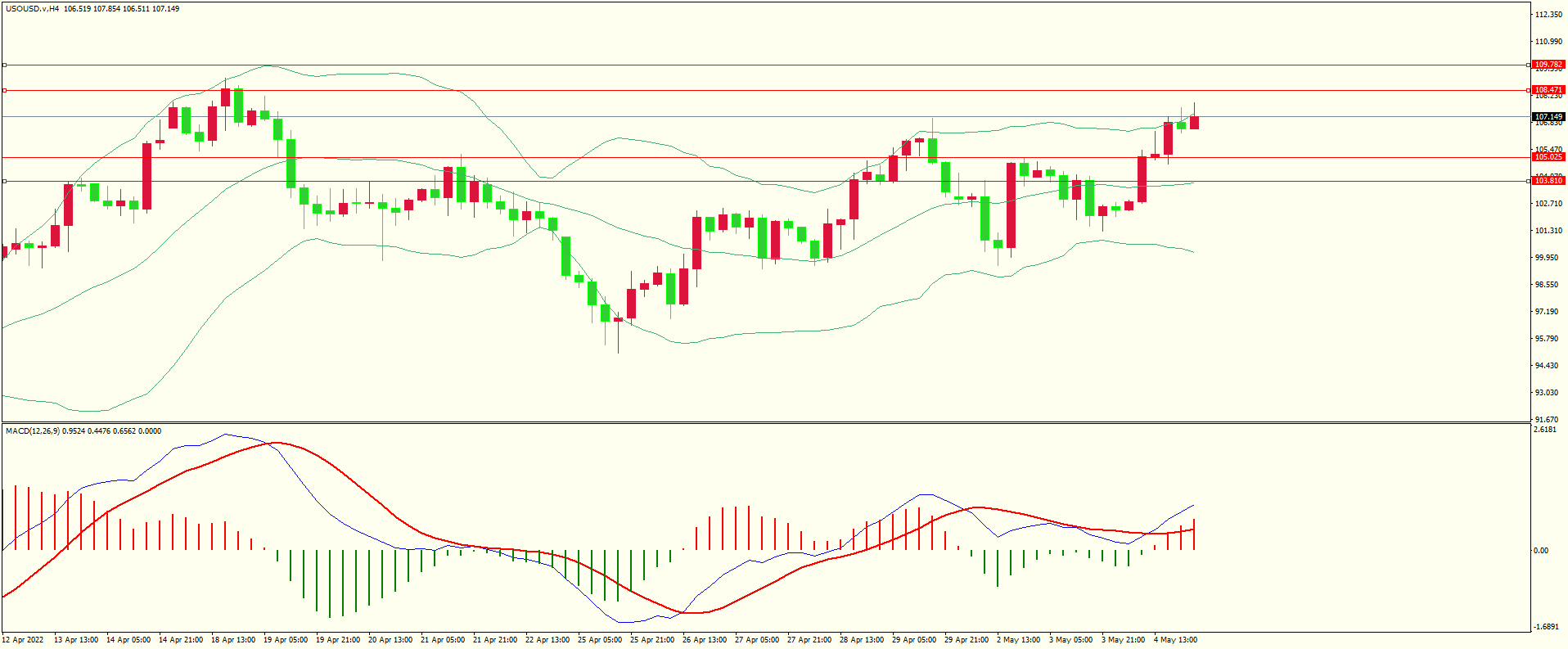Click the 93.030 price scale label
The height and width of the screenshot is (649, 1568).
click(x=1548, y=393)
